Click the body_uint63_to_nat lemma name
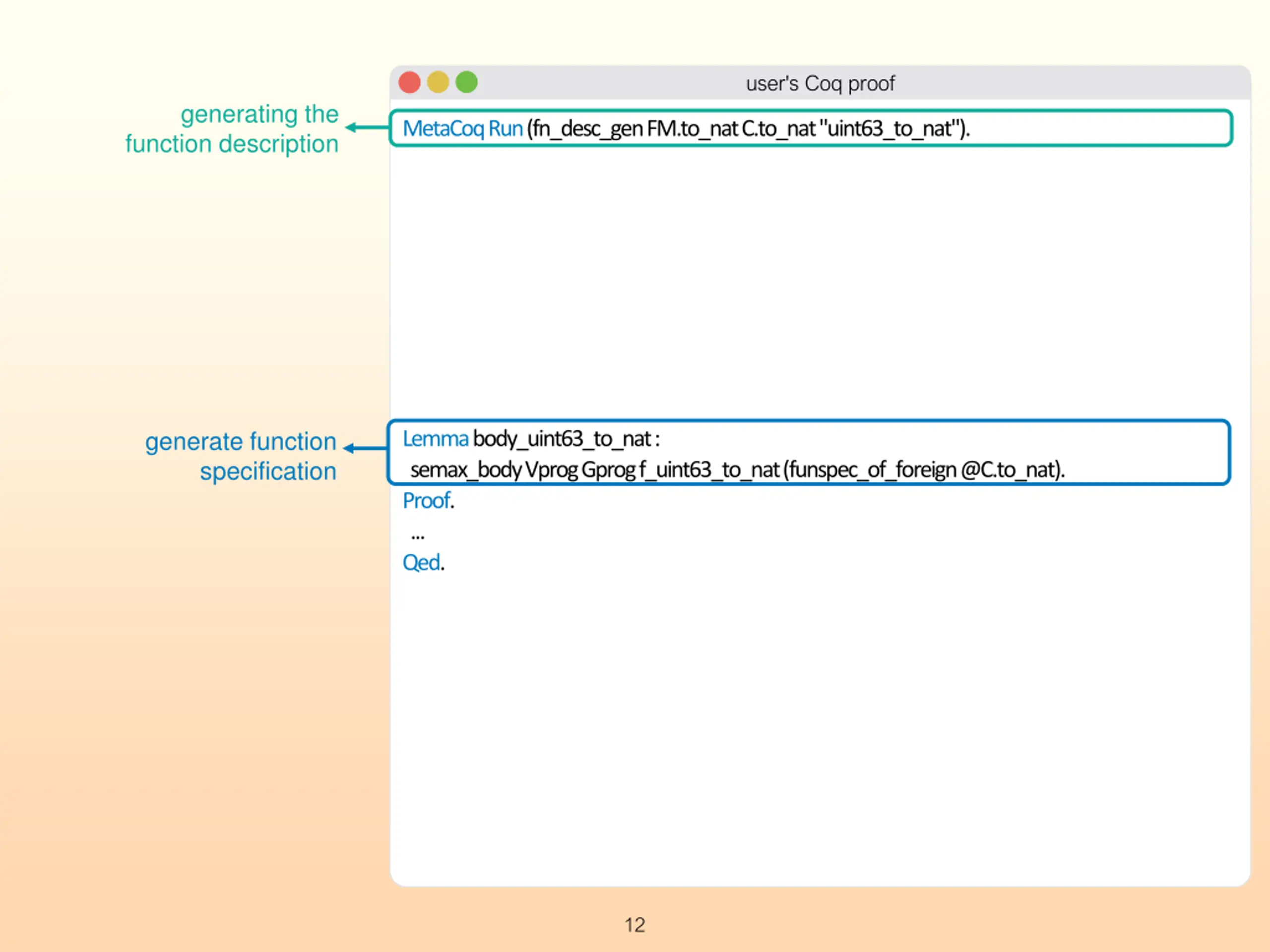Viewport: 1270px width, 952px height. (x=562, y=440)
